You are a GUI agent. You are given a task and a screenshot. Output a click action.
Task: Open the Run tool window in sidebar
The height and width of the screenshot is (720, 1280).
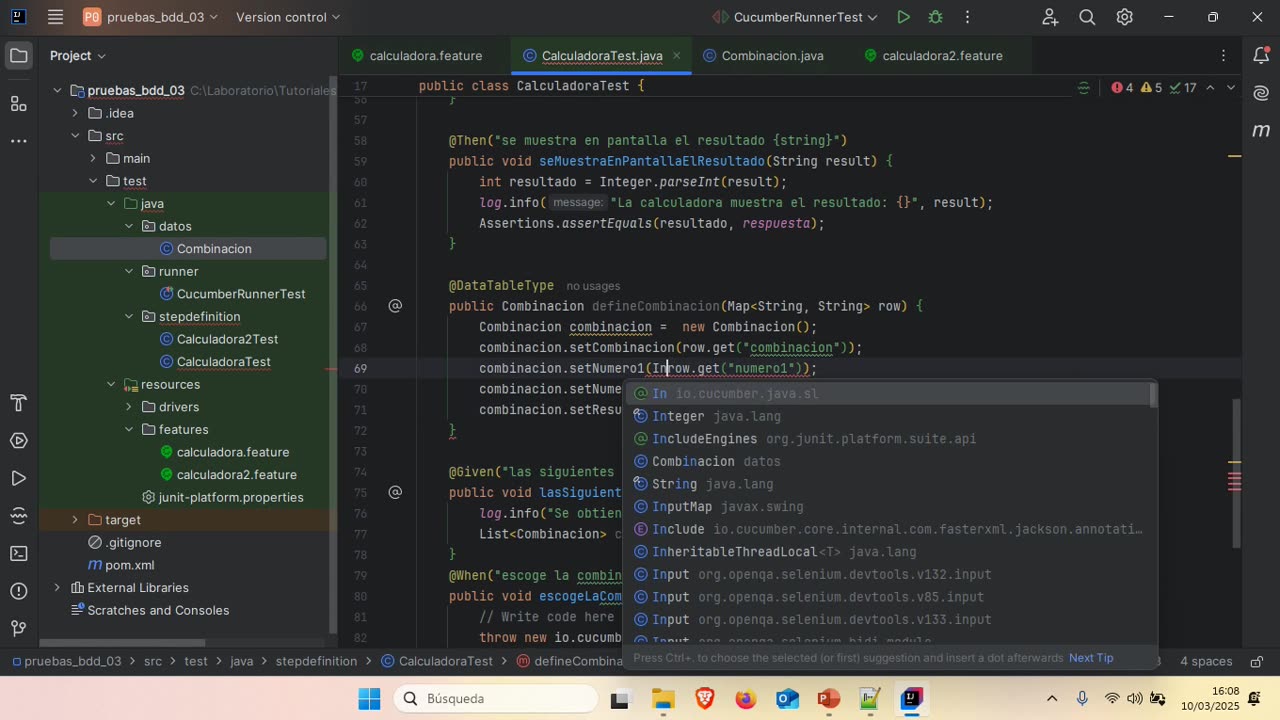coord(18,478)
